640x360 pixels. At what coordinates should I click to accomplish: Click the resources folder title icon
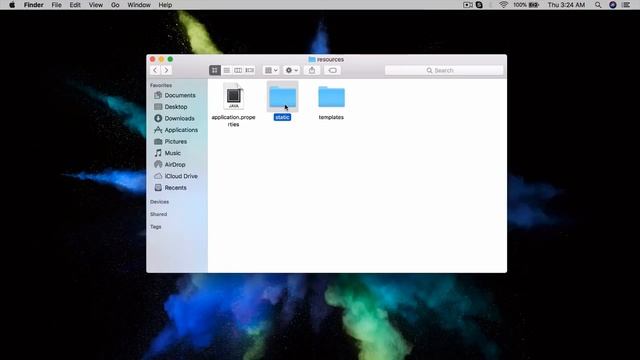pos(312,60)
